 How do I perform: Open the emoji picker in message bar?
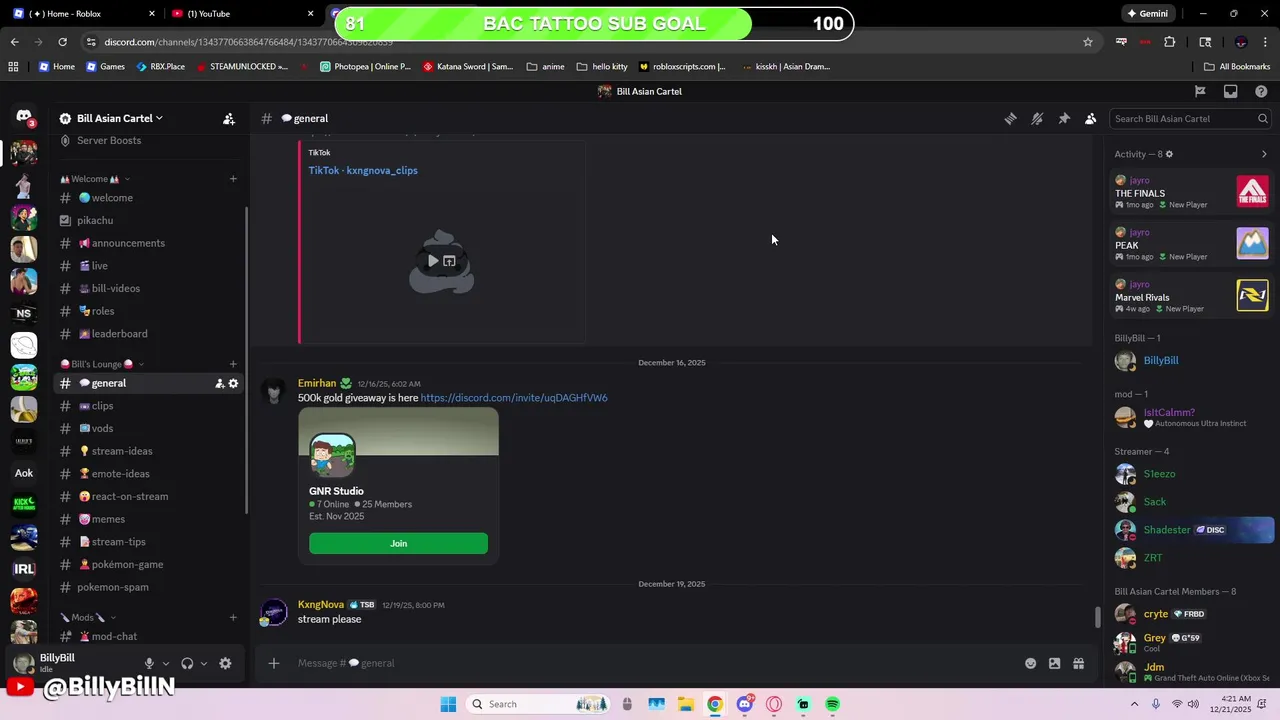tap(1030, 663)
